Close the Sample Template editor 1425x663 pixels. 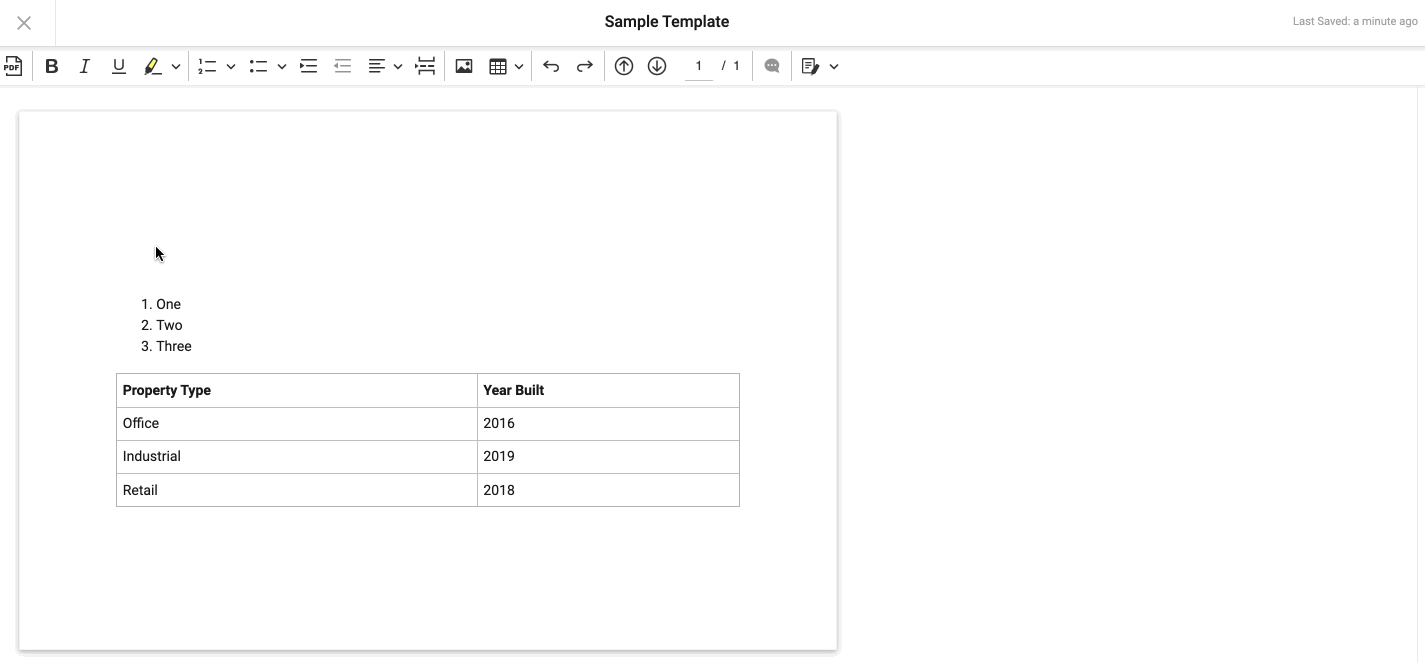click(25, 22)
